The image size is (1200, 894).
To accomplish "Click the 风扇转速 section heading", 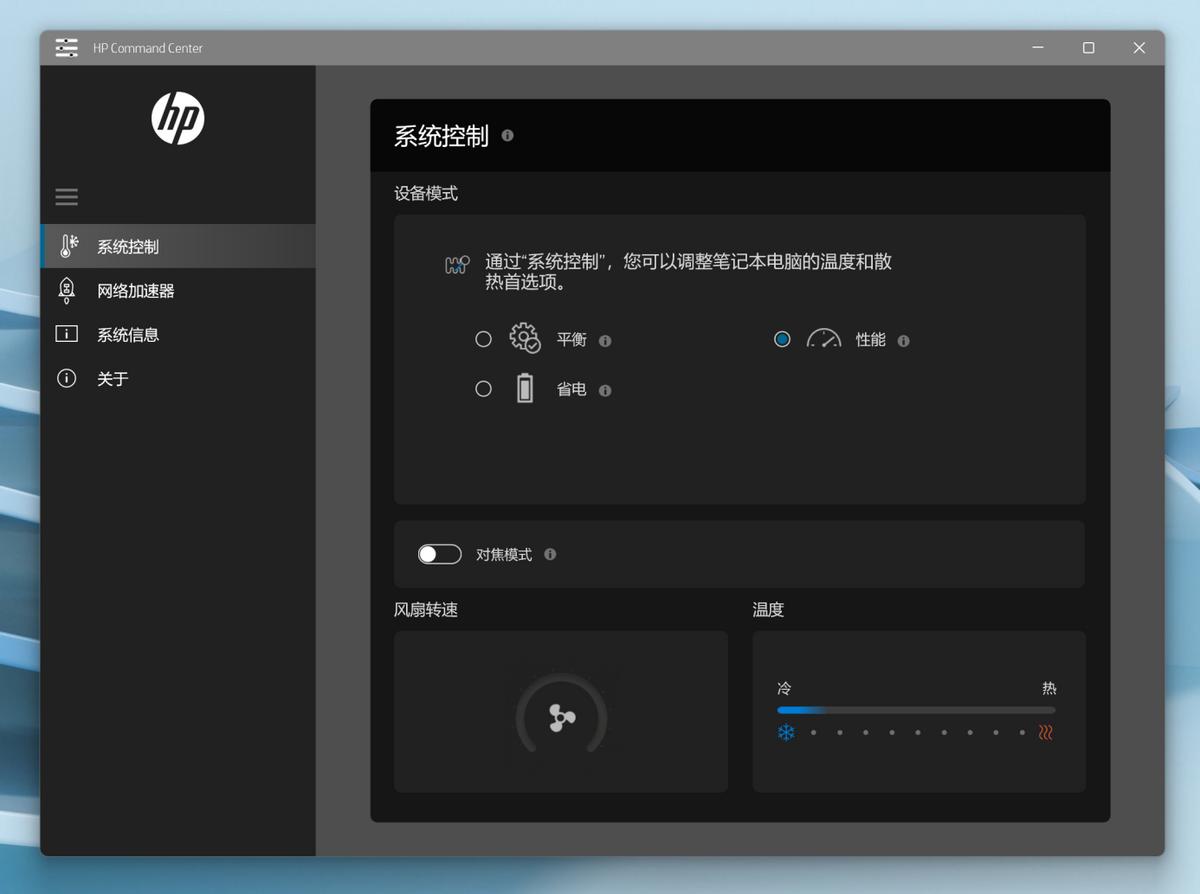I will [426, 609].
